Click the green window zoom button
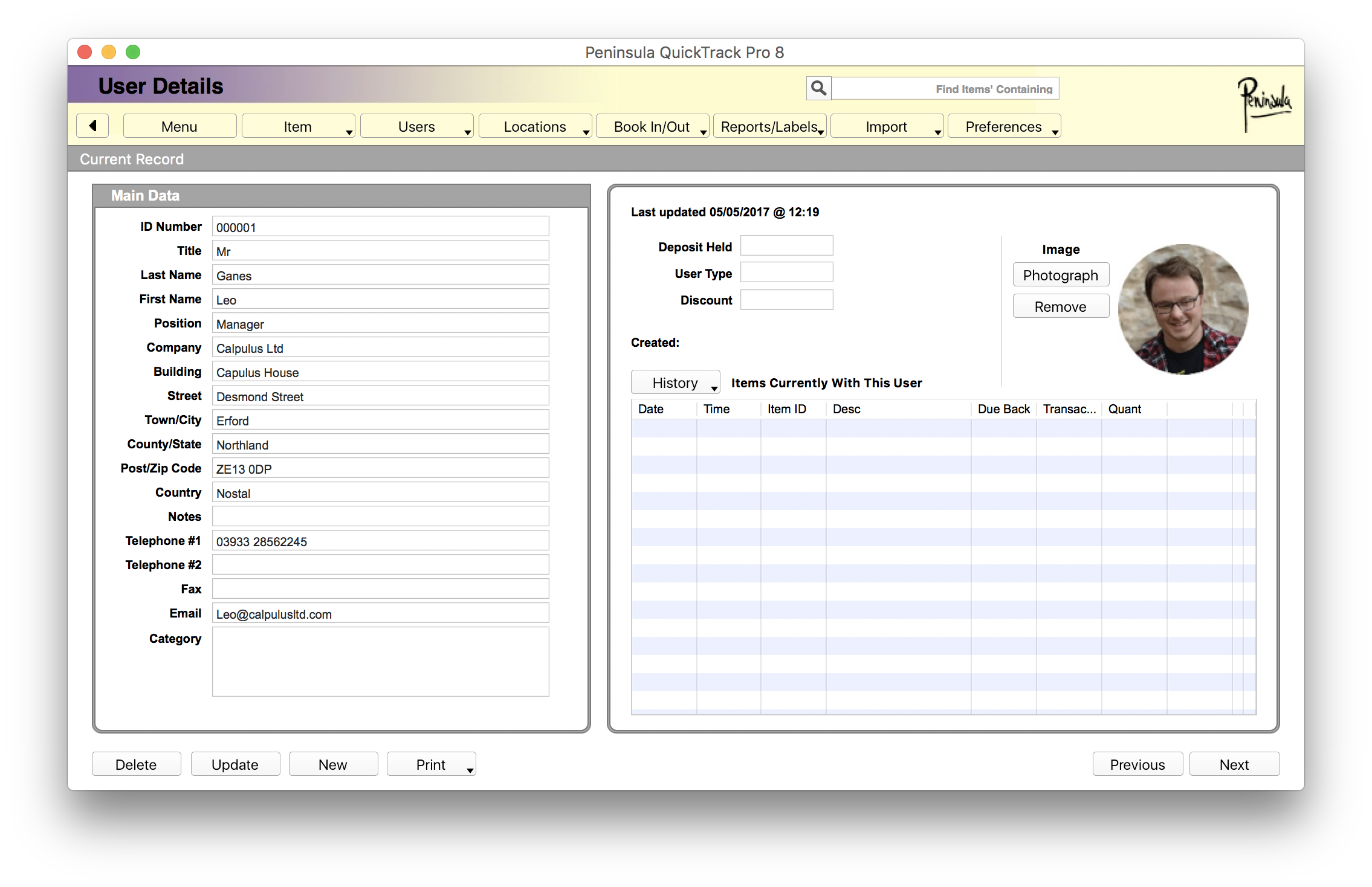Viewport: 1372px width, 887px height. [133, 52]
